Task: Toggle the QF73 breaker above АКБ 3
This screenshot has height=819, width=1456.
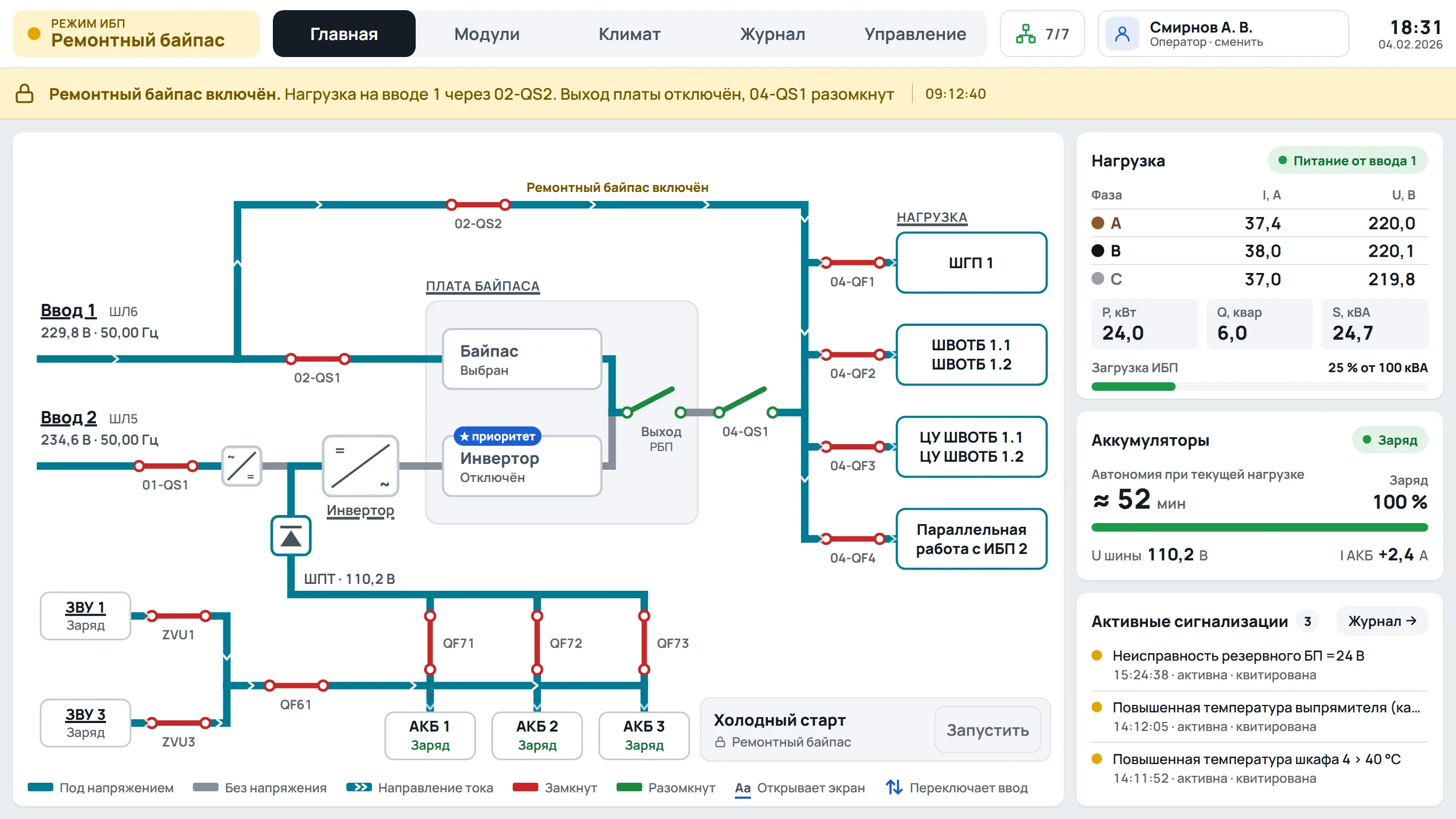Action: pyautogui.click(x=644, y=643)
